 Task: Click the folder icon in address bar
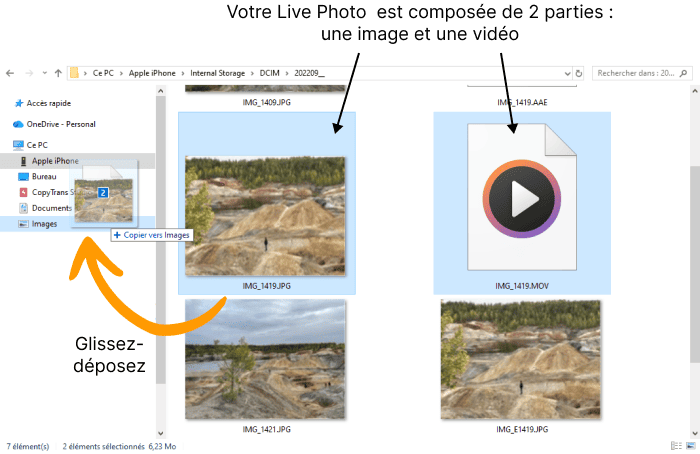74,73
